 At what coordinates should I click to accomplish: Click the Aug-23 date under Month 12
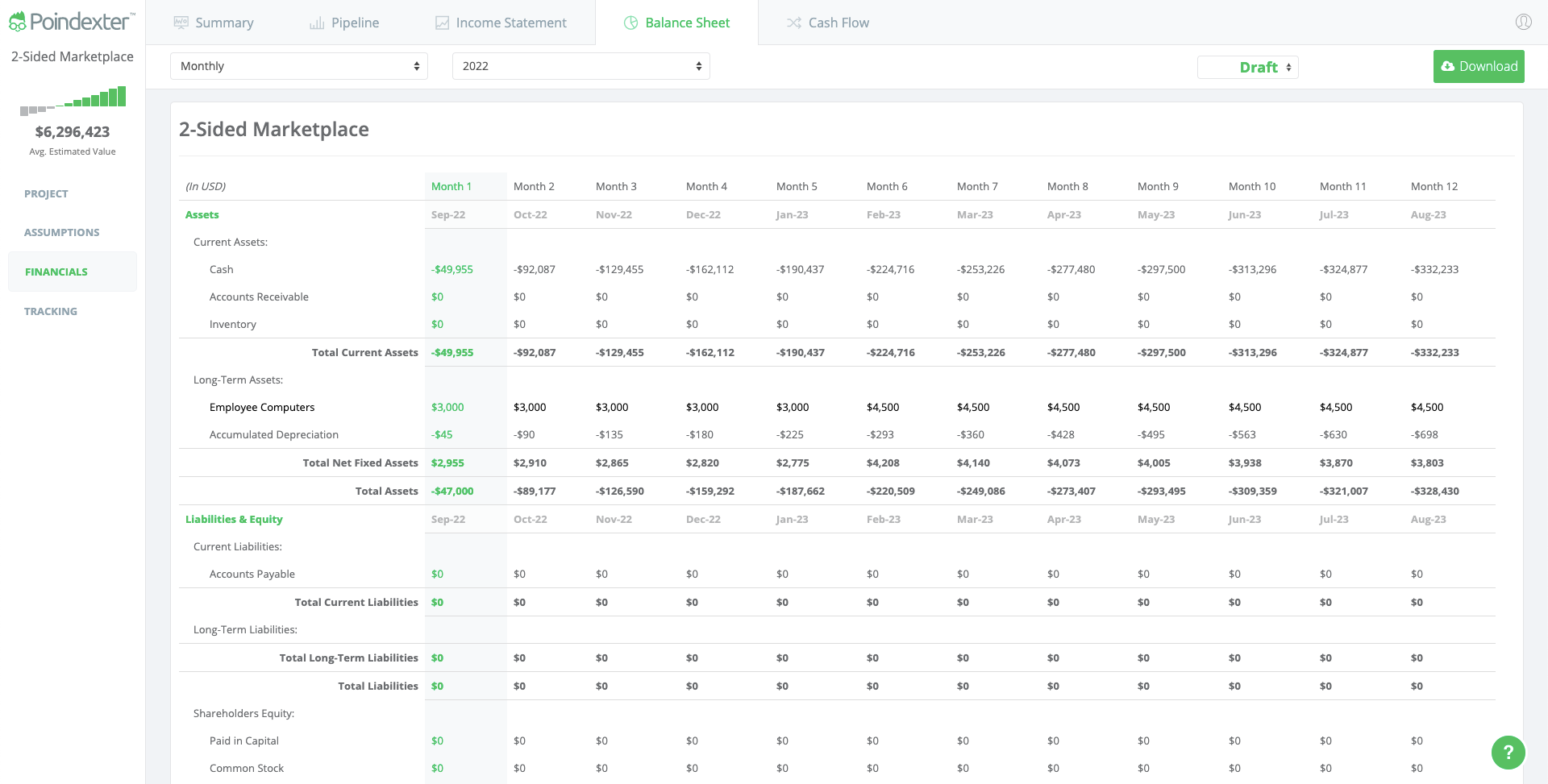tap(1429, 214)
